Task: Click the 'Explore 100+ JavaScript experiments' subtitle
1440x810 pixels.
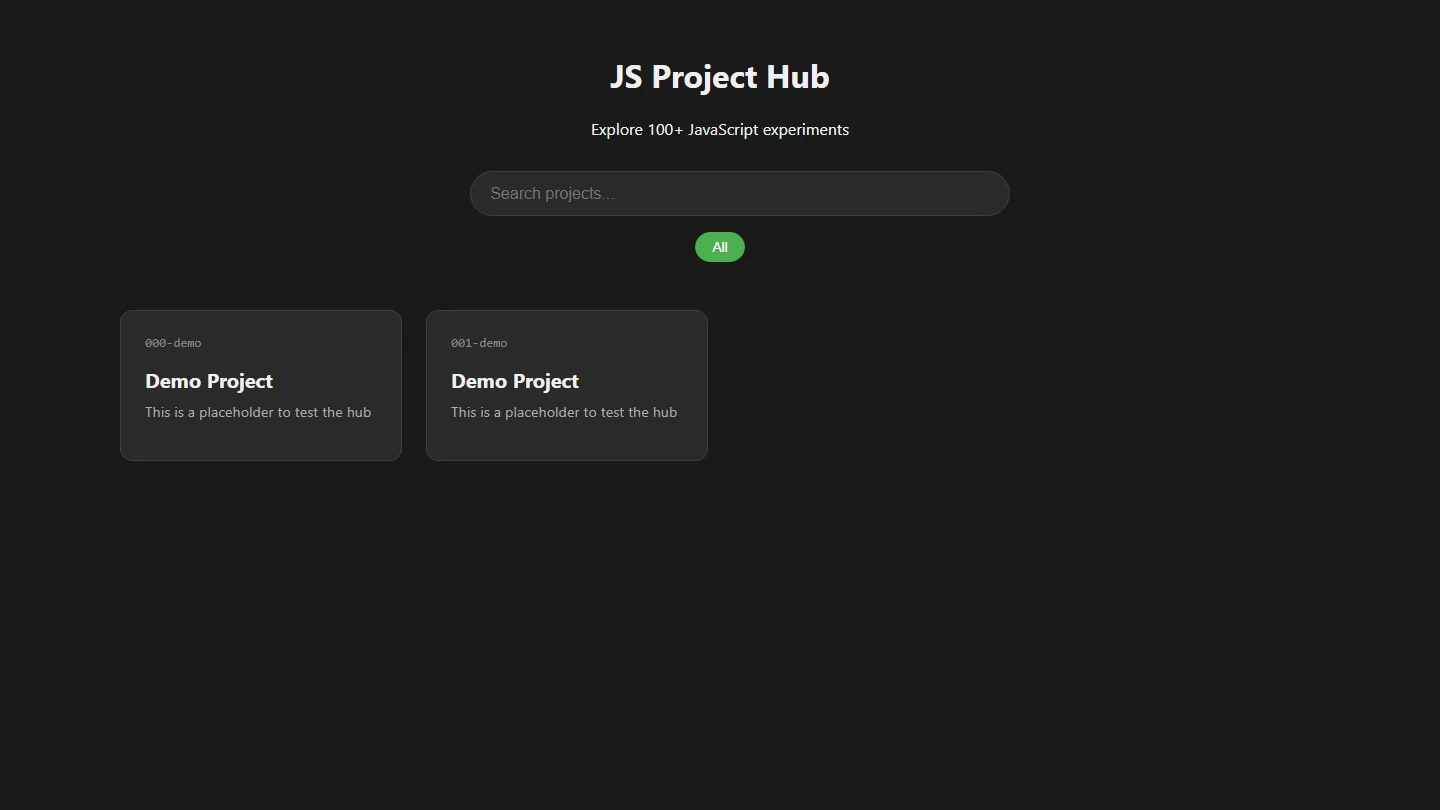Action: click(720, 130)
